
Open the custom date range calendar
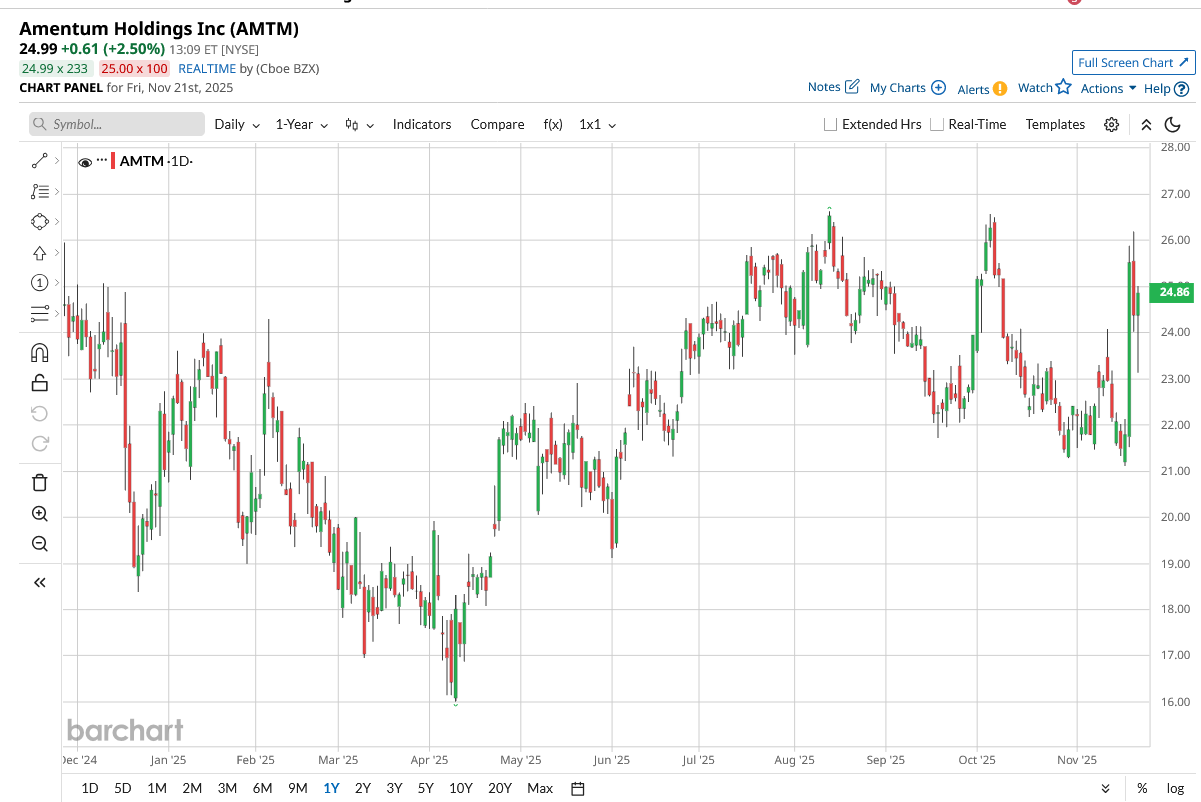pyautogui.click(x=577, y=788)
